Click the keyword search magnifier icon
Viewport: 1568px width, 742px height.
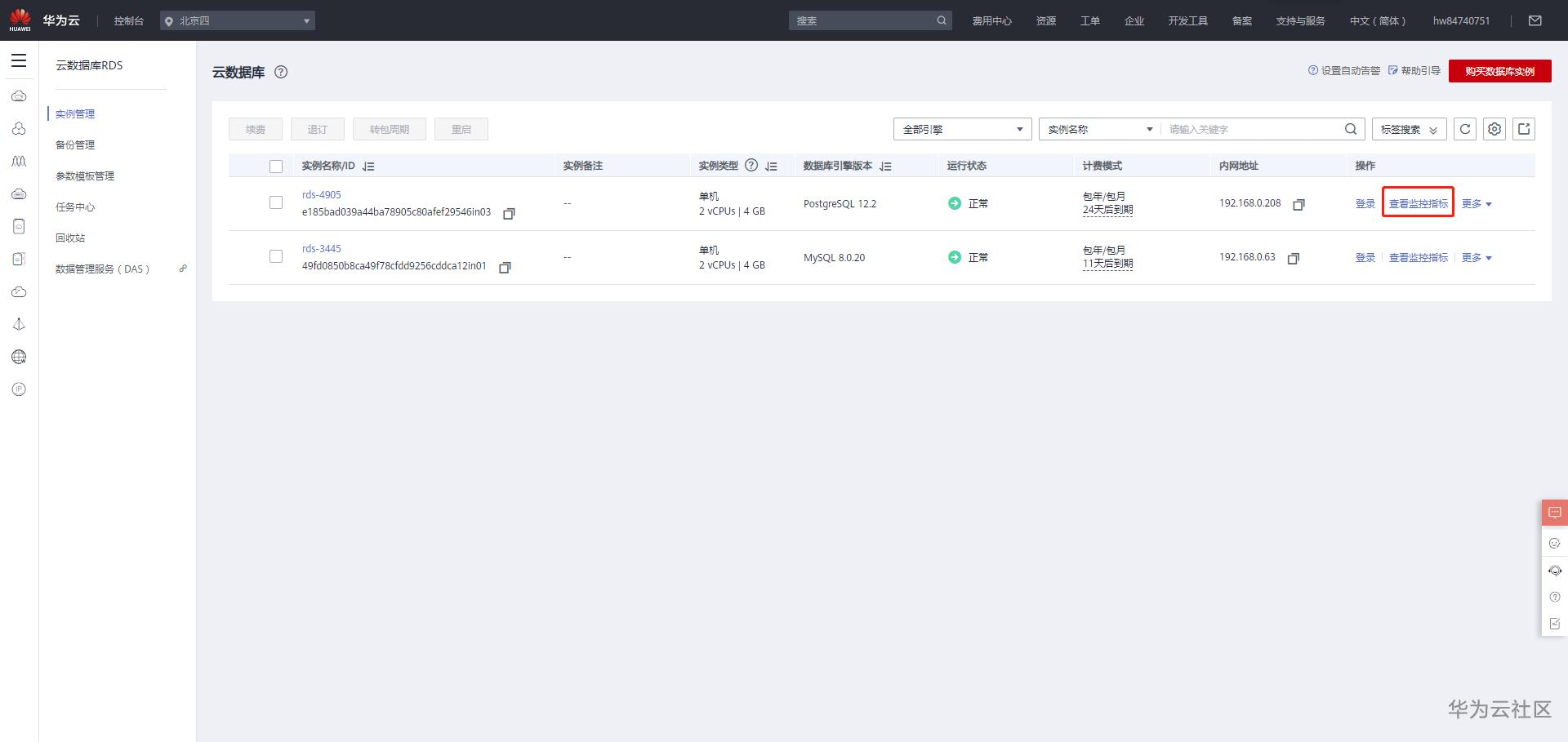pyautogui.click(x=1351, y=129)
